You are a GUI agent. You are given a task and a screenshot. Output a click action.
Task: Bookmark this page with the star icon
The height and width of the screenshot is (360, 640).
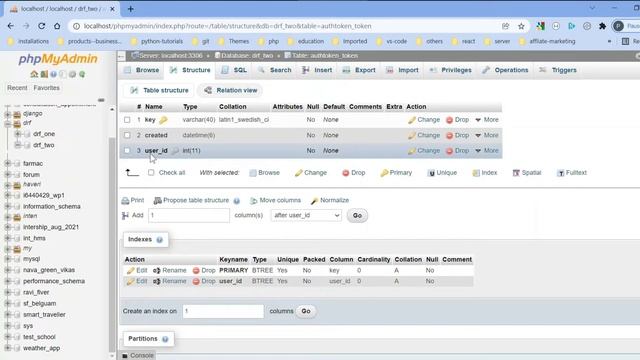click(x=521, y=26)
